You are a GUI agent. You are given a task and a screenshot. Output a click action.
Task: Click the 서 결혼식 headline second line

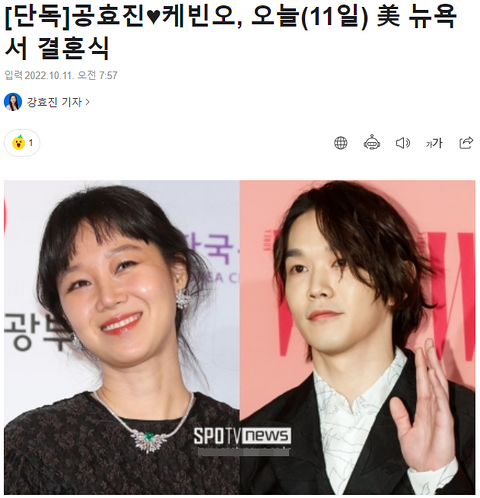[57, 48]
